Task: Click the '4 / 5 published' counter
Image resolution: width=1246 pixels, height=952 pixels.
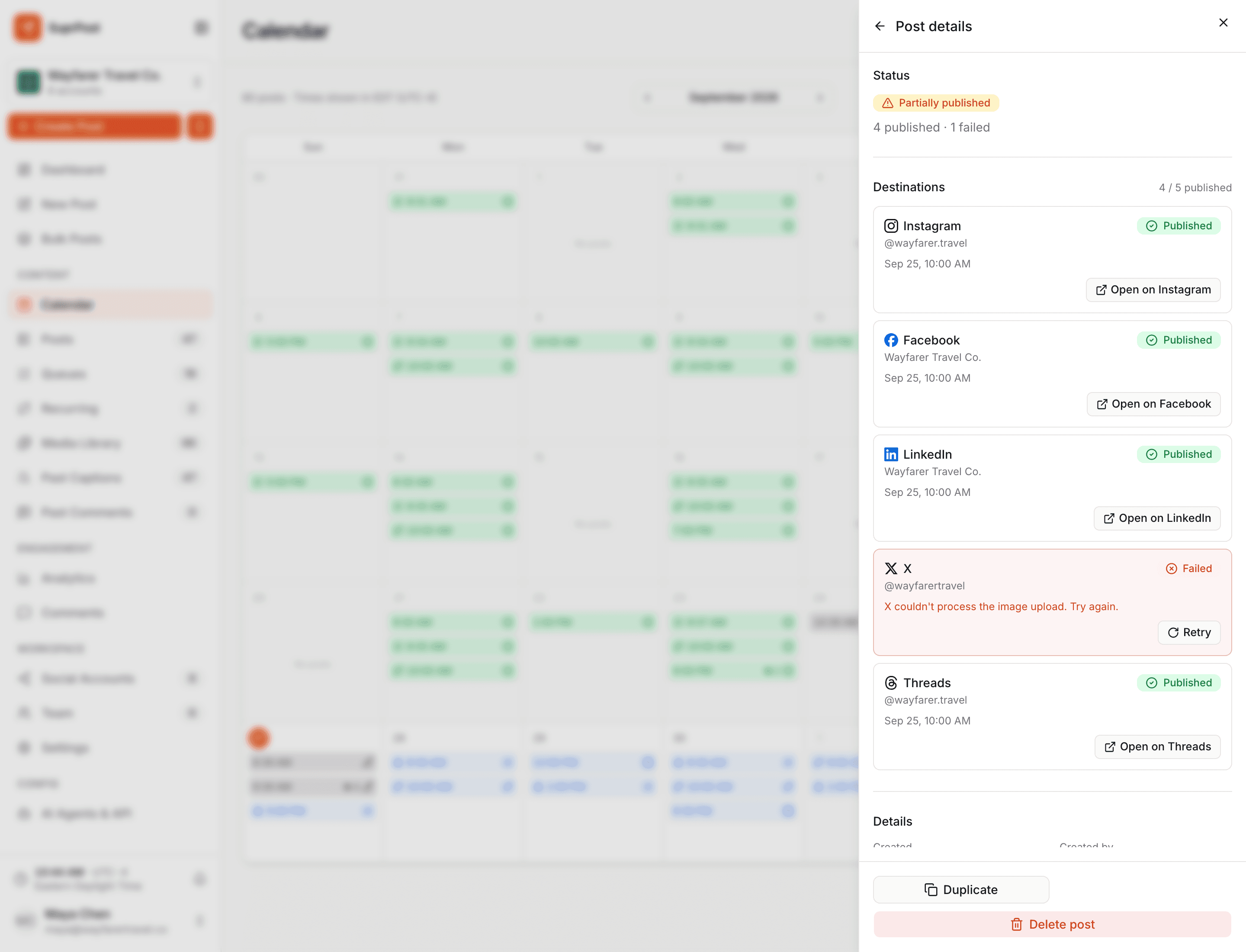Action: tap(1195, 187)
